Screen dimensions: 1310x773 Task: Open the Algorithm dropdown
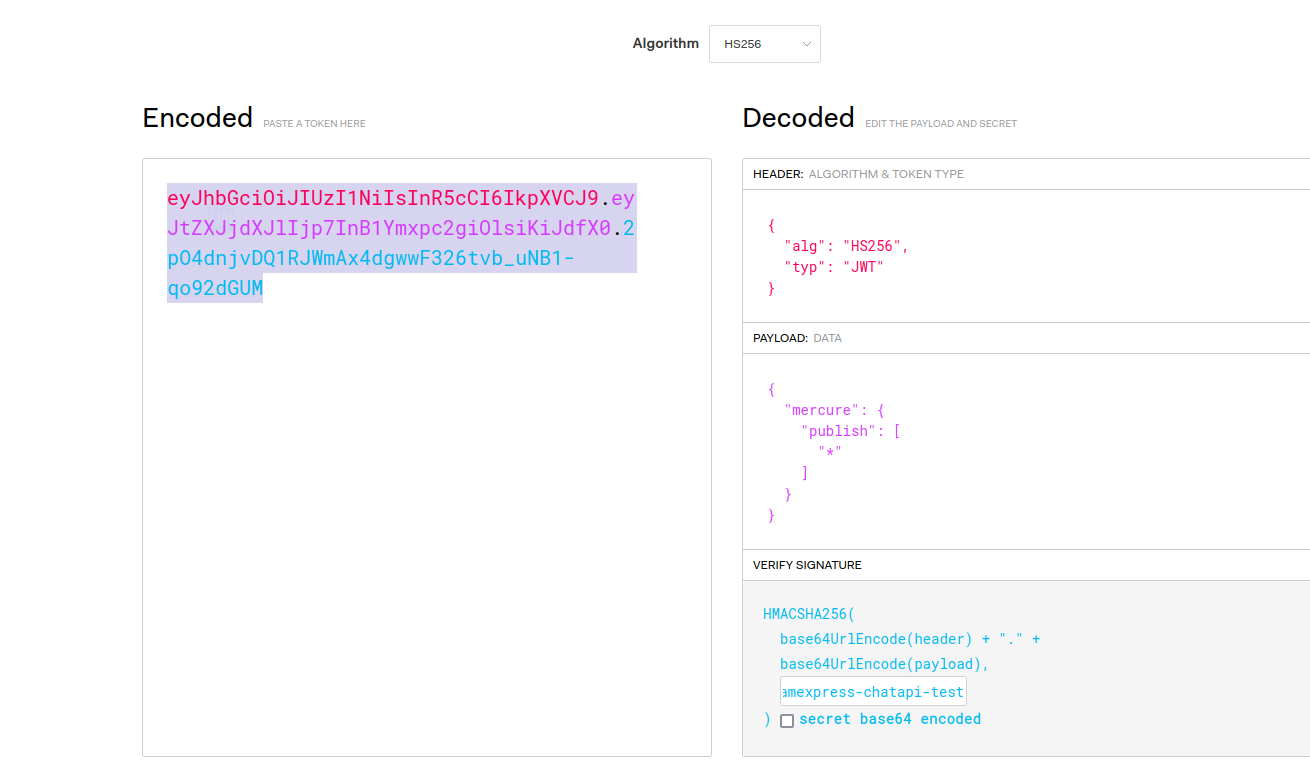[764, 43]
